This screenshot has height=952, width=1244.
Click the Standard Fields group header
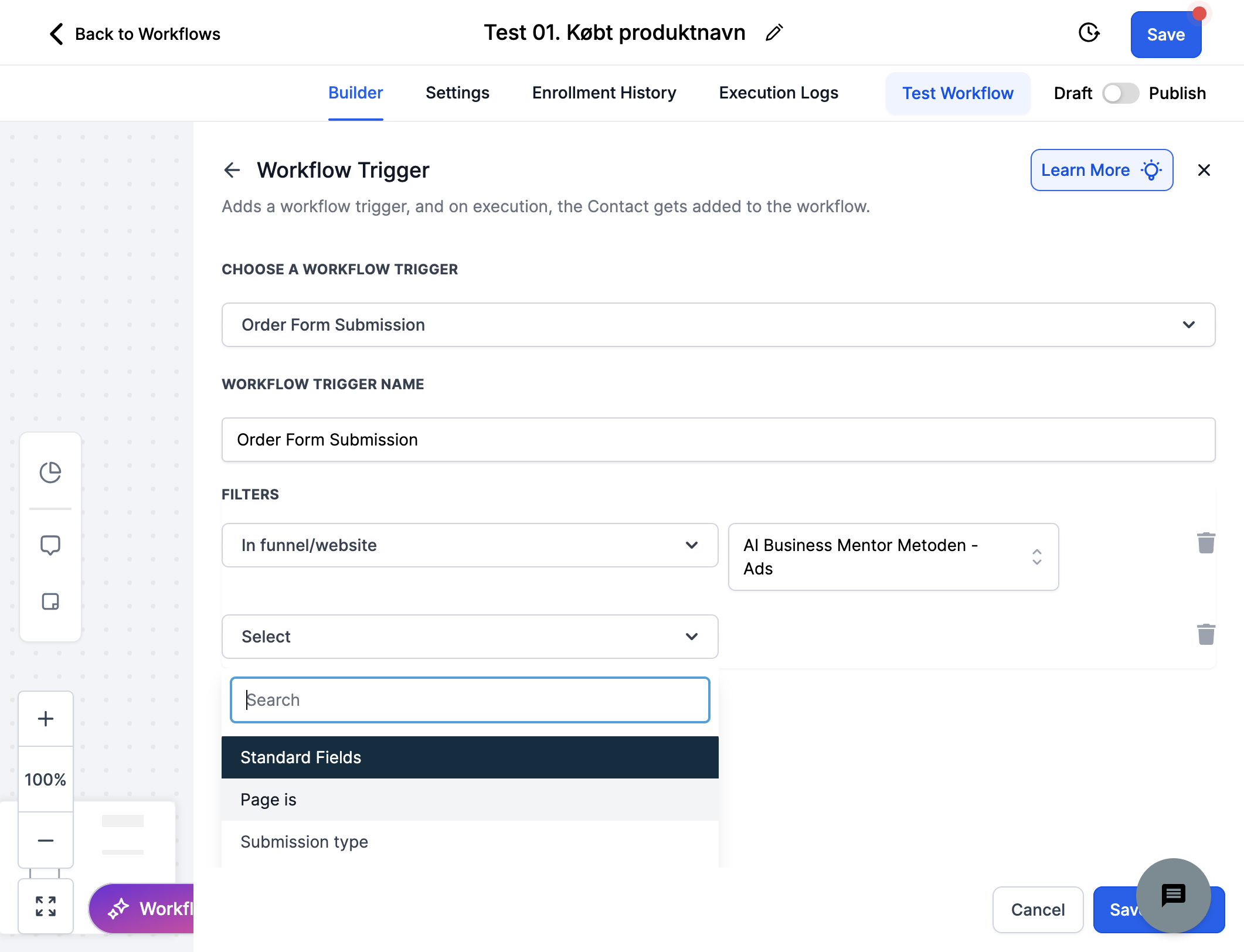tap(470, 757)
